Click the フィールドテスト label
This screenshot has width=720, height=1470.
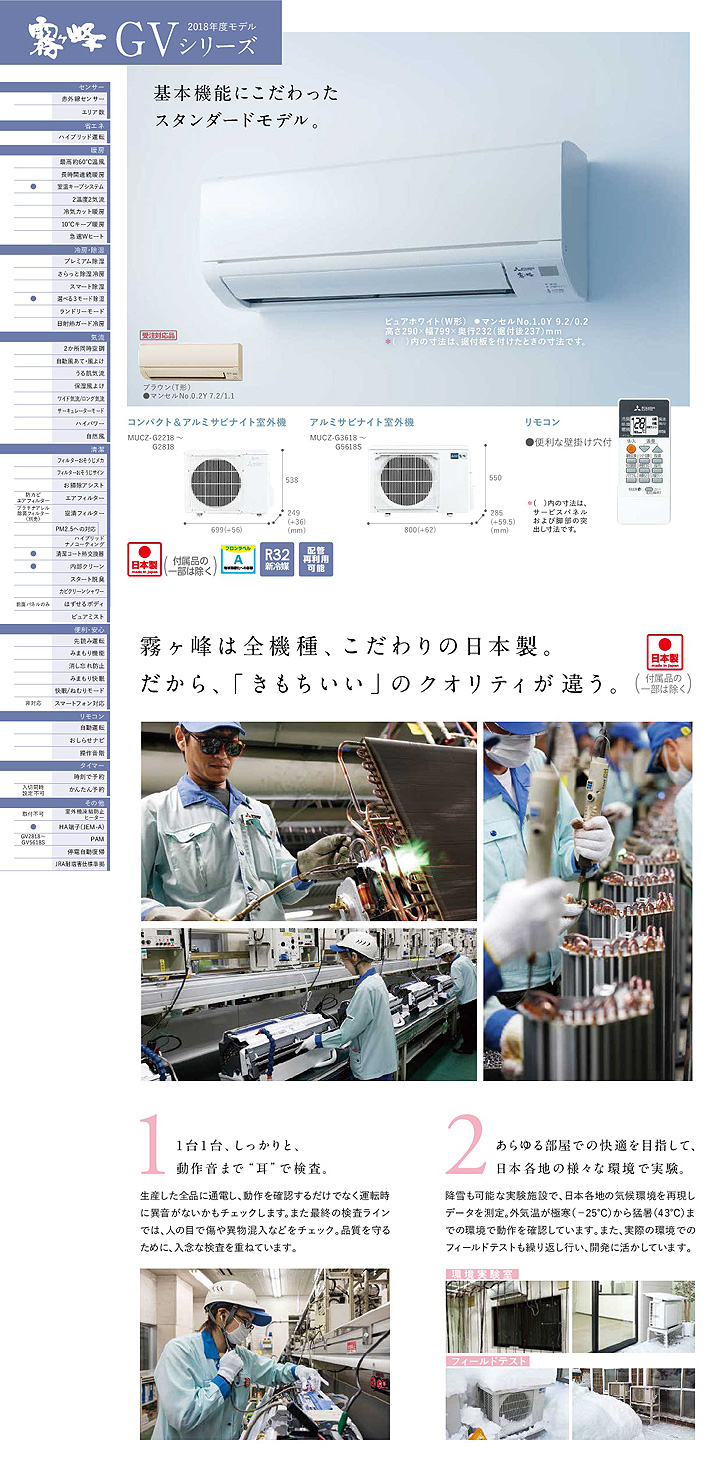point(488,1361)
